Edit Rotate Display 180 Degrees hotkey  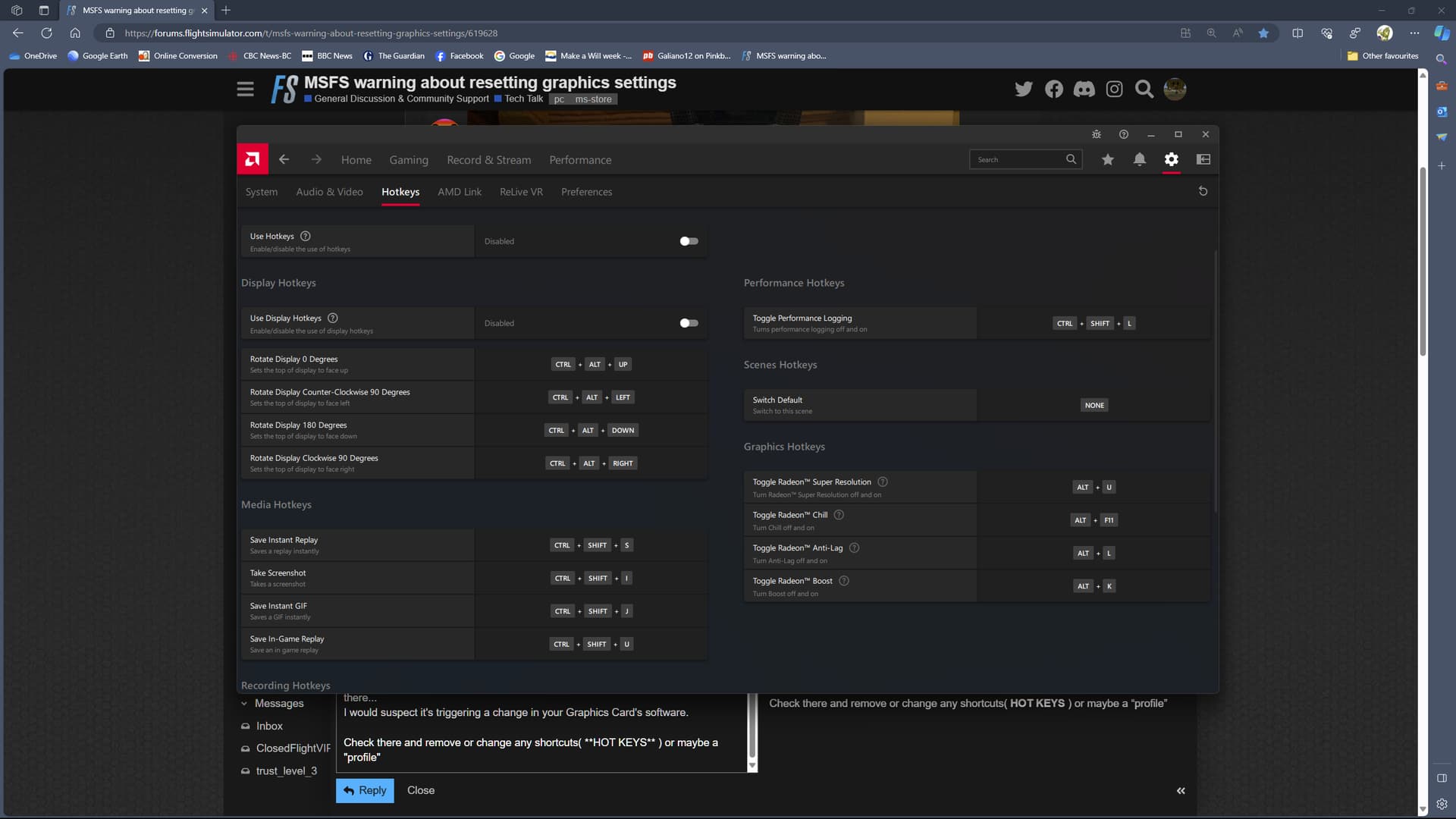(x=591, y=430)
